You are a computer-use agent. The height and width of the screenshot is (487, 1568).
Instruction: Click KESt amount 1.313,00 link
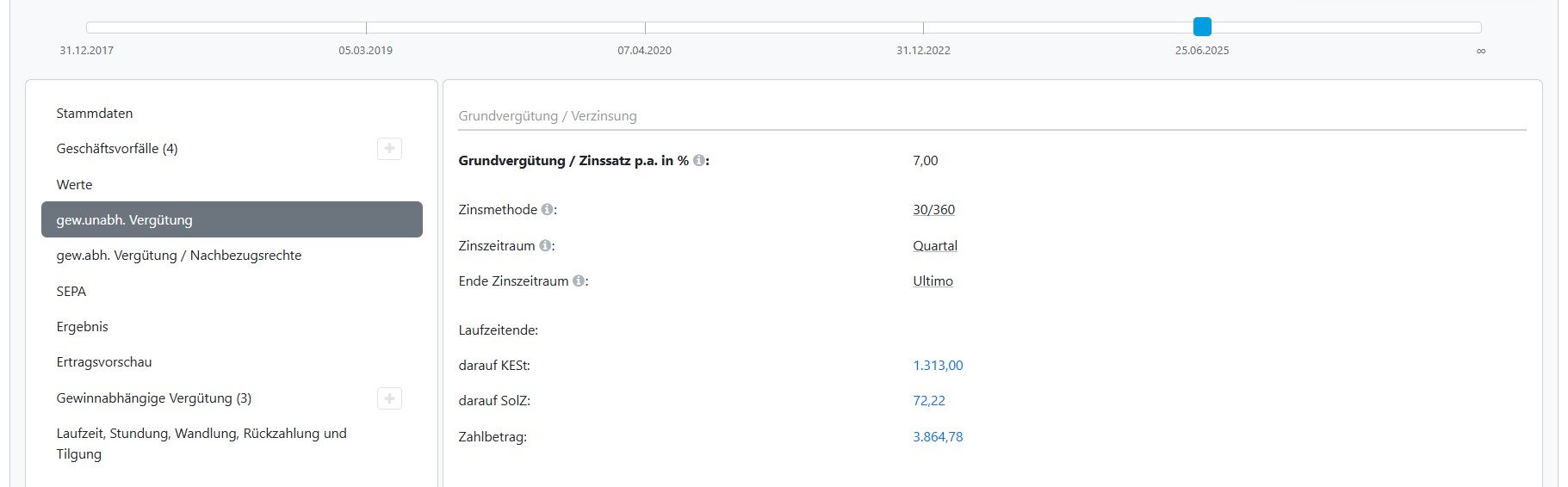[938, 366]
